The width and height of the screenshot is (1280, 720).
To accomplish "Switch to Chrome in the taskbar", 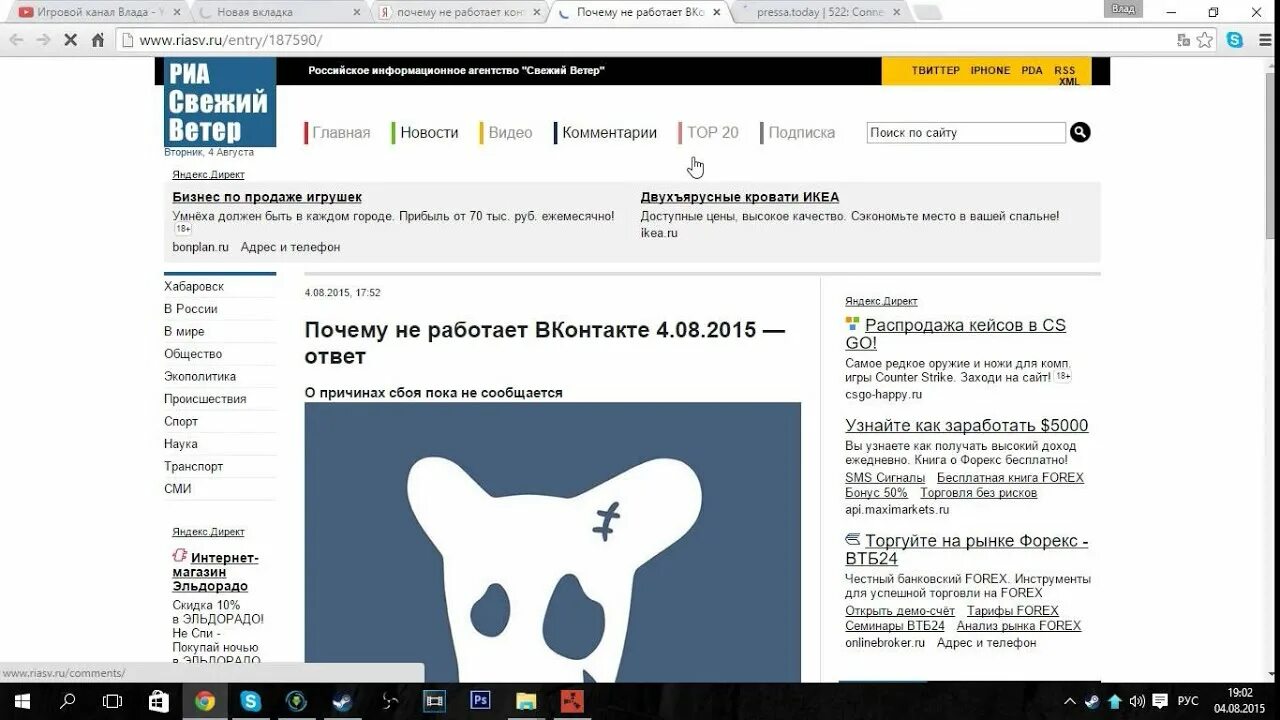I will click(205, 701).
